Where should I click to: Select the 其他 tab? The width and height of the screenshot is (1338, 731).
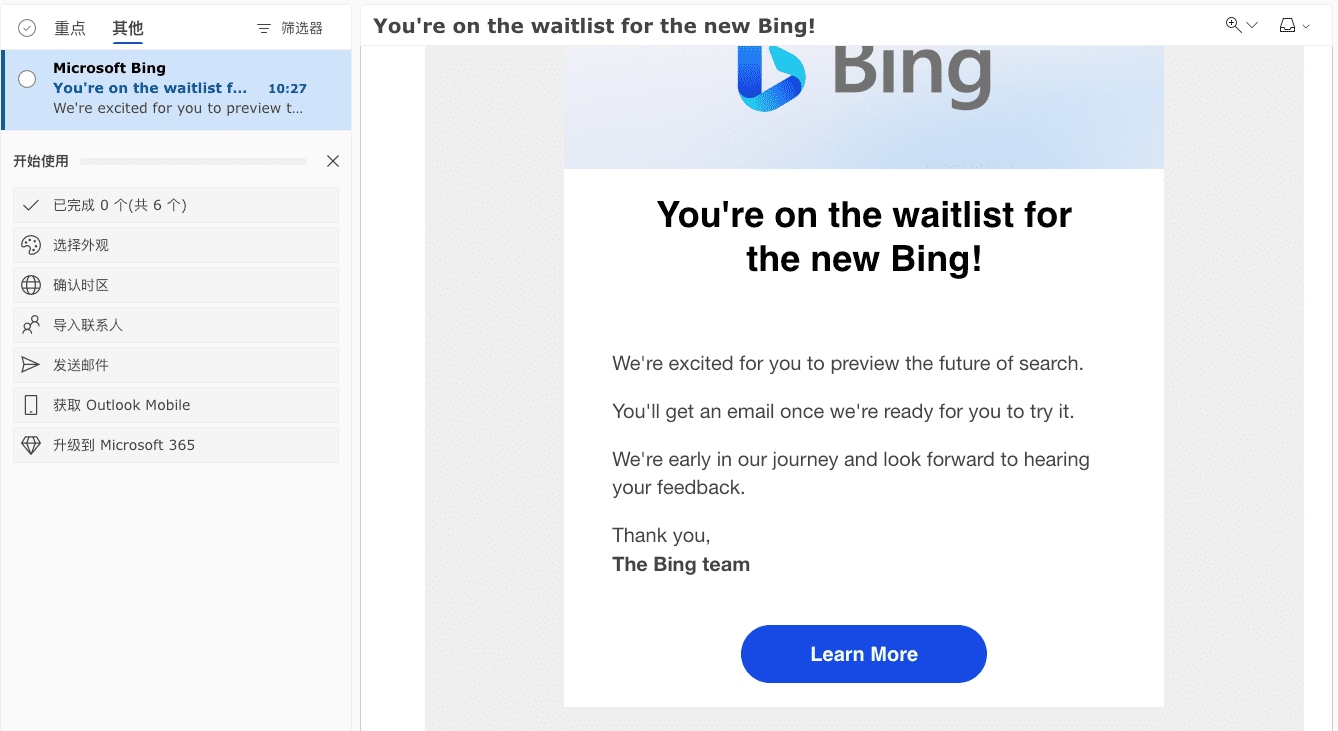pyautogui.click(x=128, y=28)
